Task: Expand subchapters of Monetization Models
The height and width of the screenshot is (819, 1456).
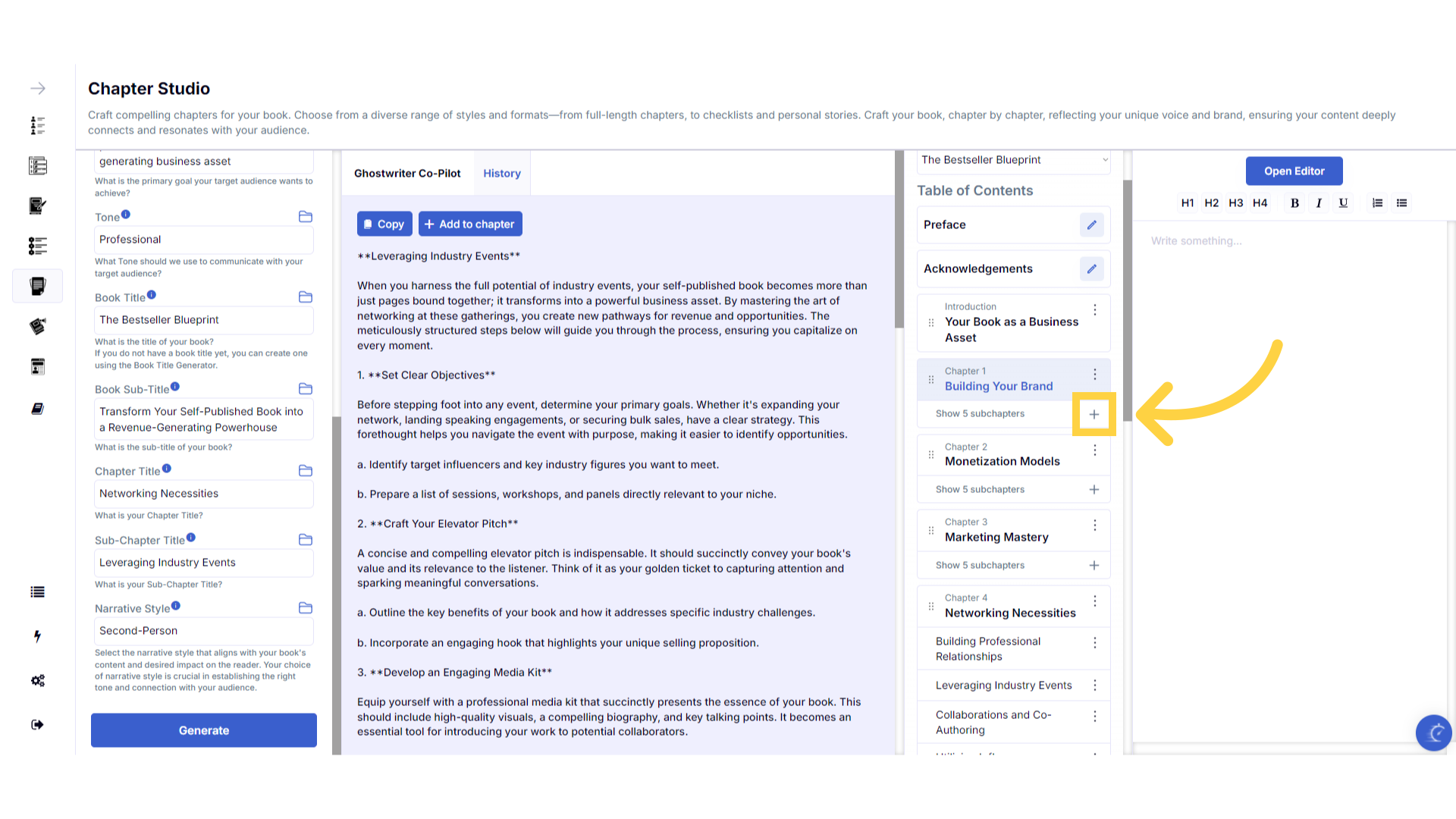Action: point(980,490)
